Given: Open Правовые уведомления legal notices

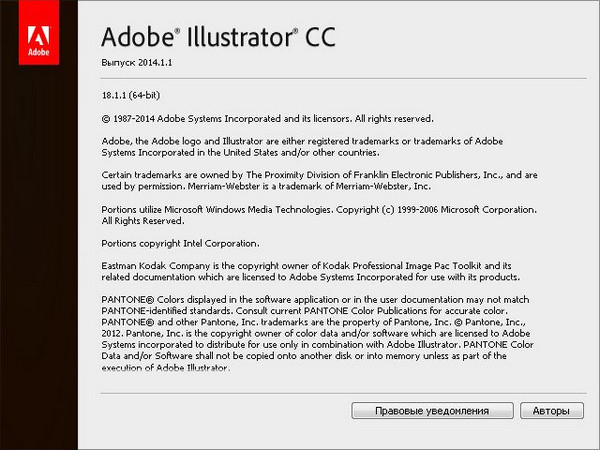Looking at the screenshot, I should point(431,411).
